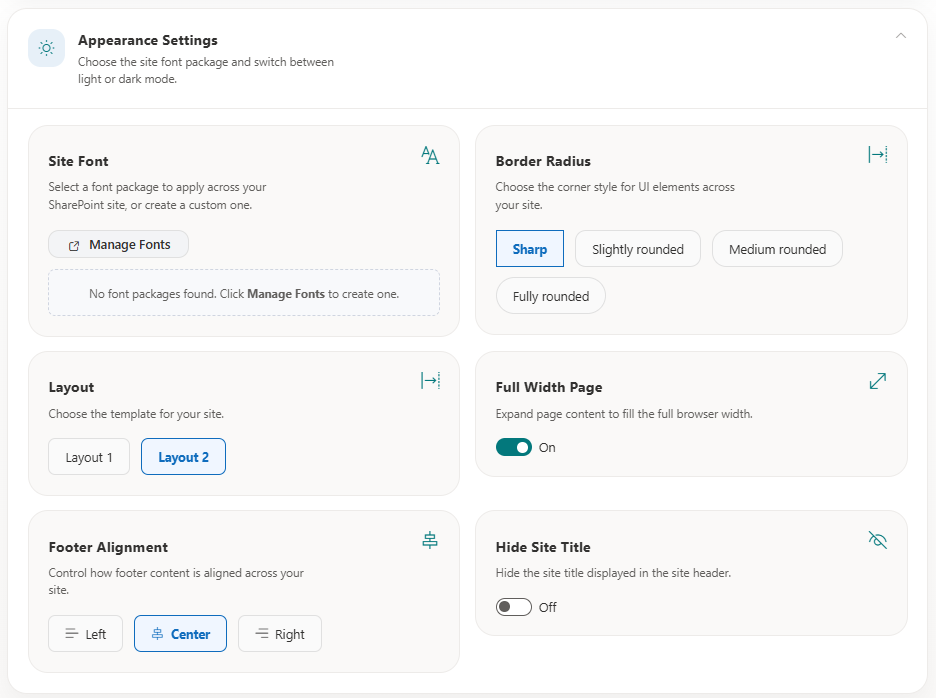This screenshot has height=698, width=936.
Task: Click the 'No font packages found' message box
Action: pyautogui.click(x=244, y=293)
